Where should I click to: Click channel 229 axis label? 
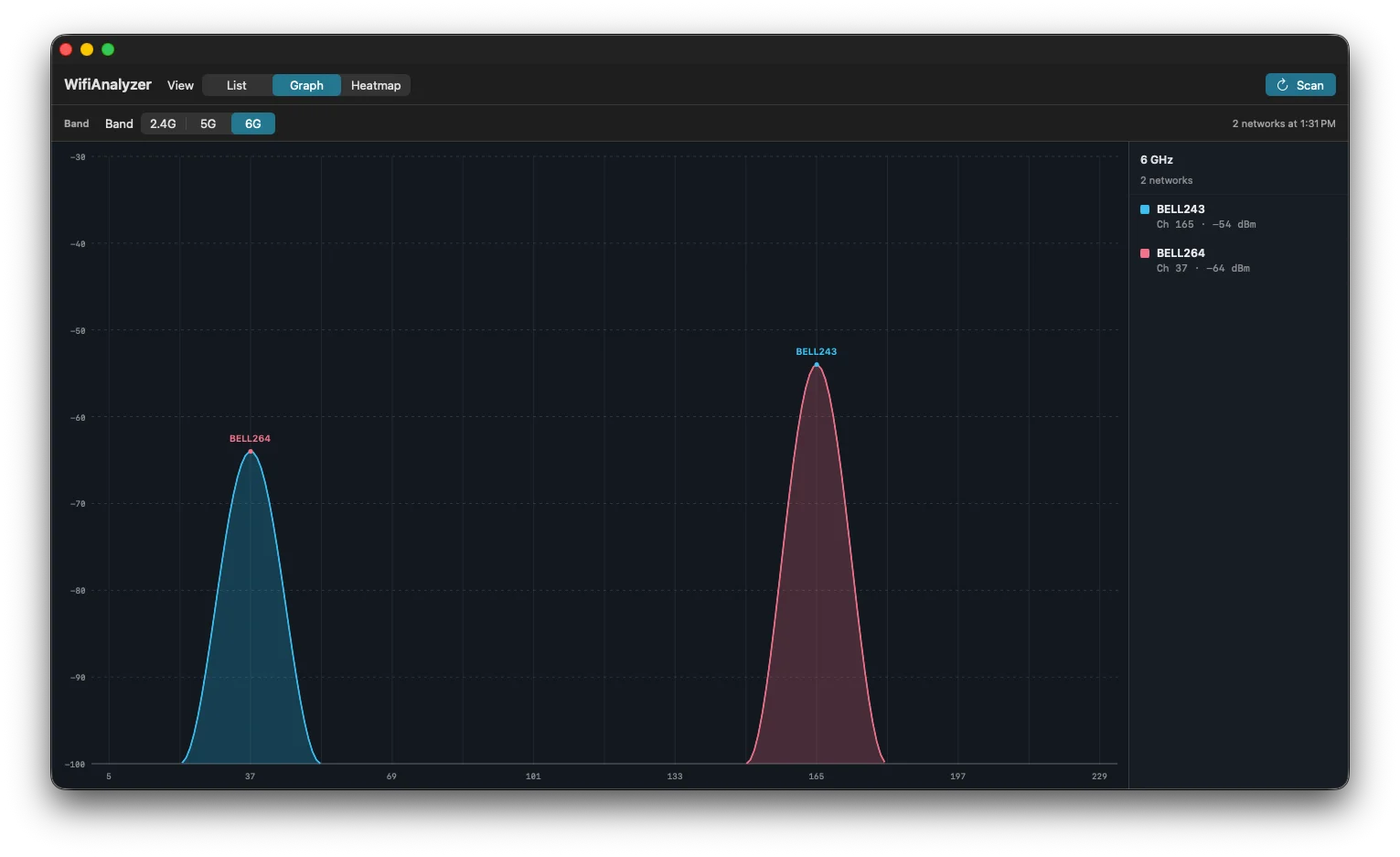click(x=1099, y=777)
